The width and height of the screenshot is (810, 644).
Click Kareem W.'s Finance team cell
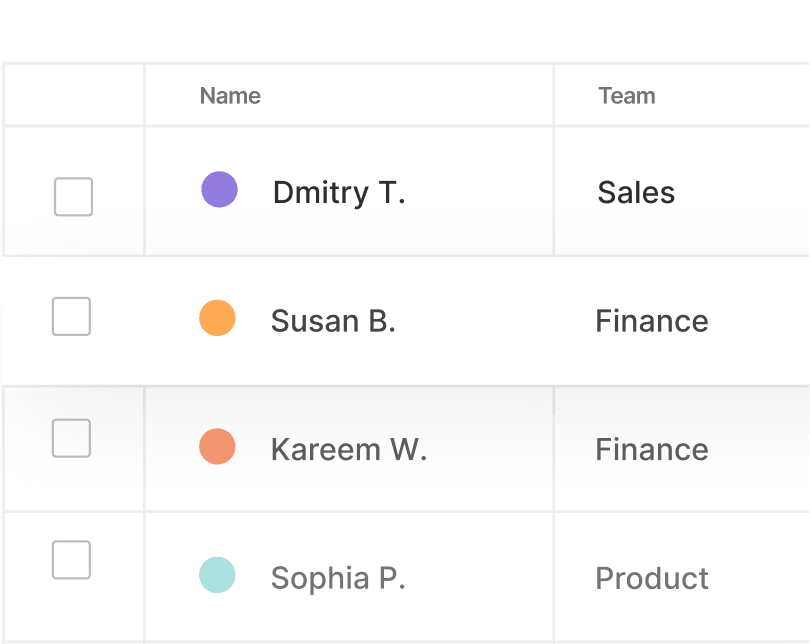coord(652,450)
